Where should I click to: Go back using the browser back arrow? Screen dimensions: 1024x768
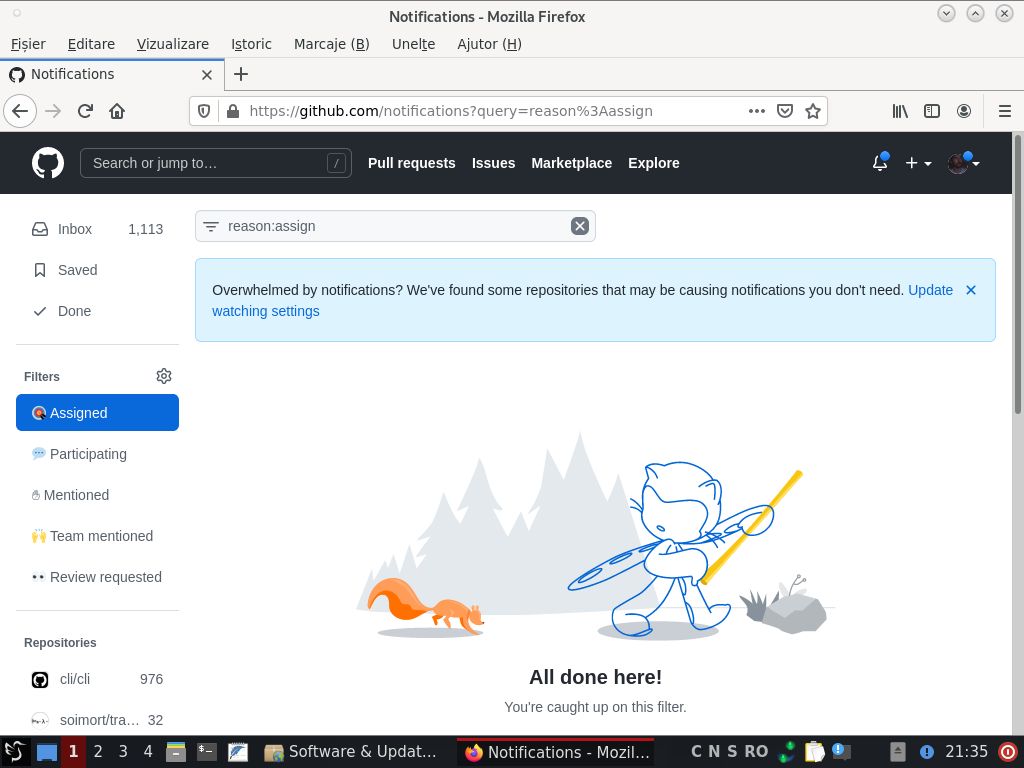point(20,111)
